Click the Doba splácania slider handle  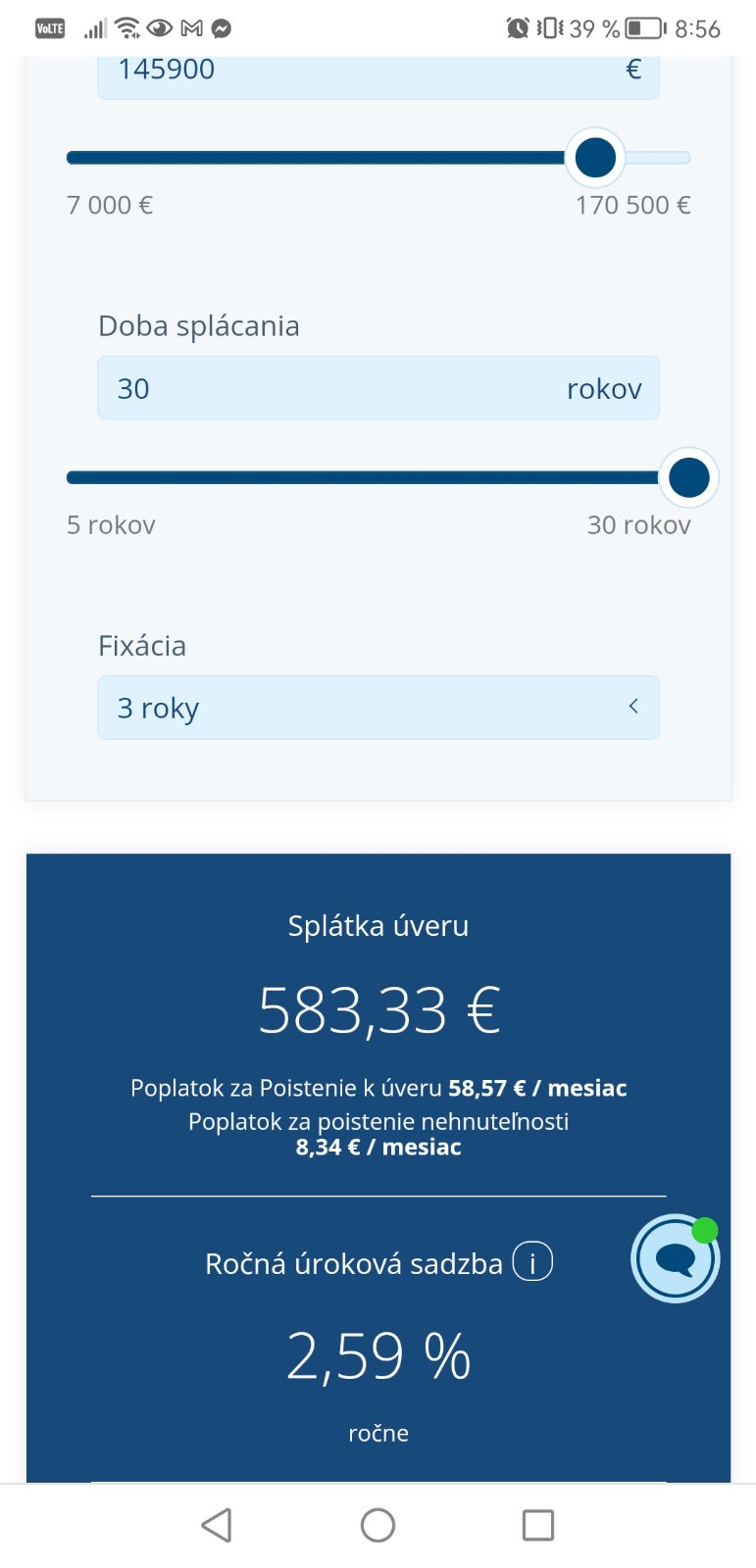tap(688, 478)
